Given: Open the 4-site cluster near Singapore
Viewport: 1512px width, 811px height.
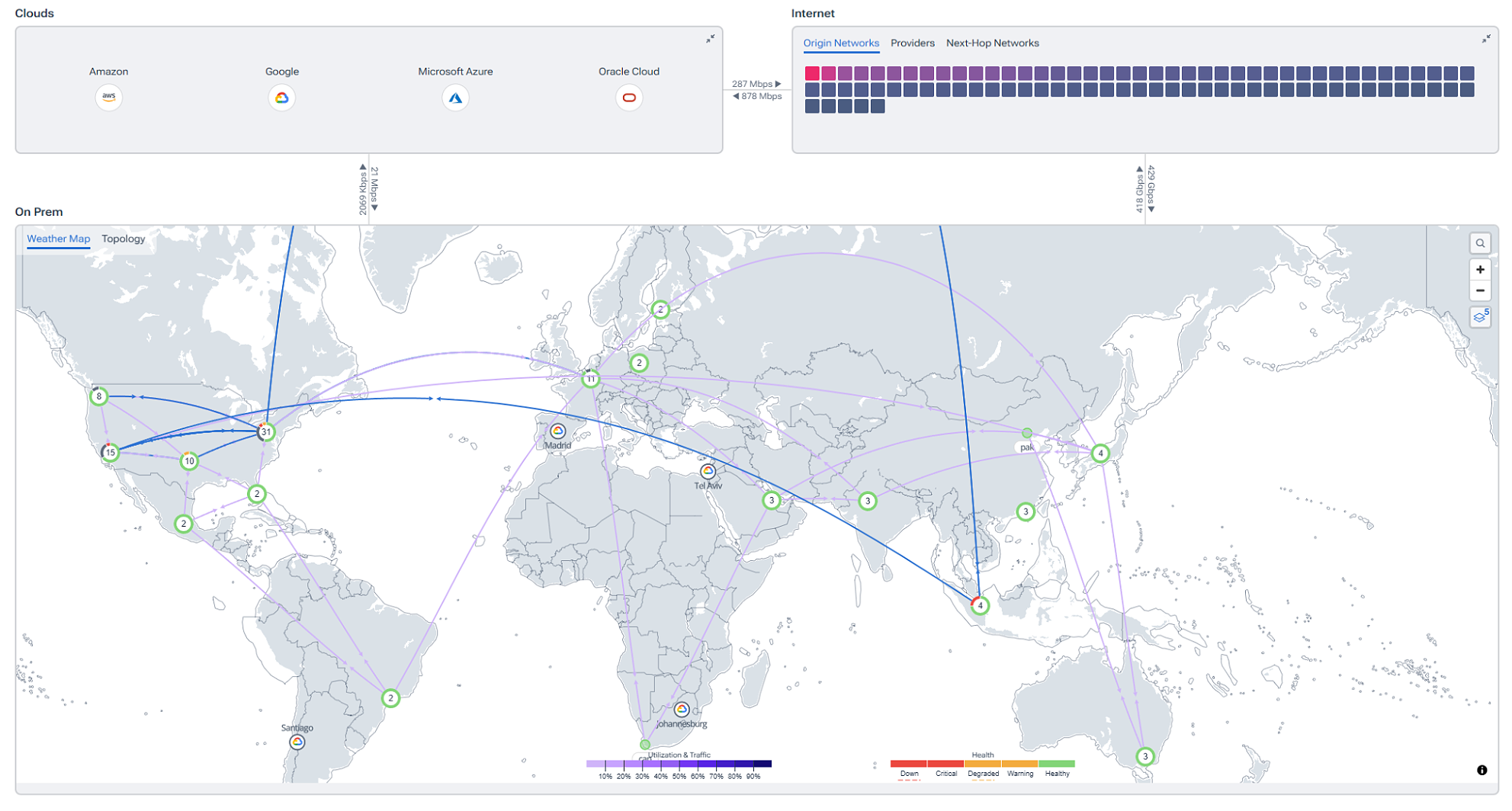Looking at the screenshot, I should [980, 606].
